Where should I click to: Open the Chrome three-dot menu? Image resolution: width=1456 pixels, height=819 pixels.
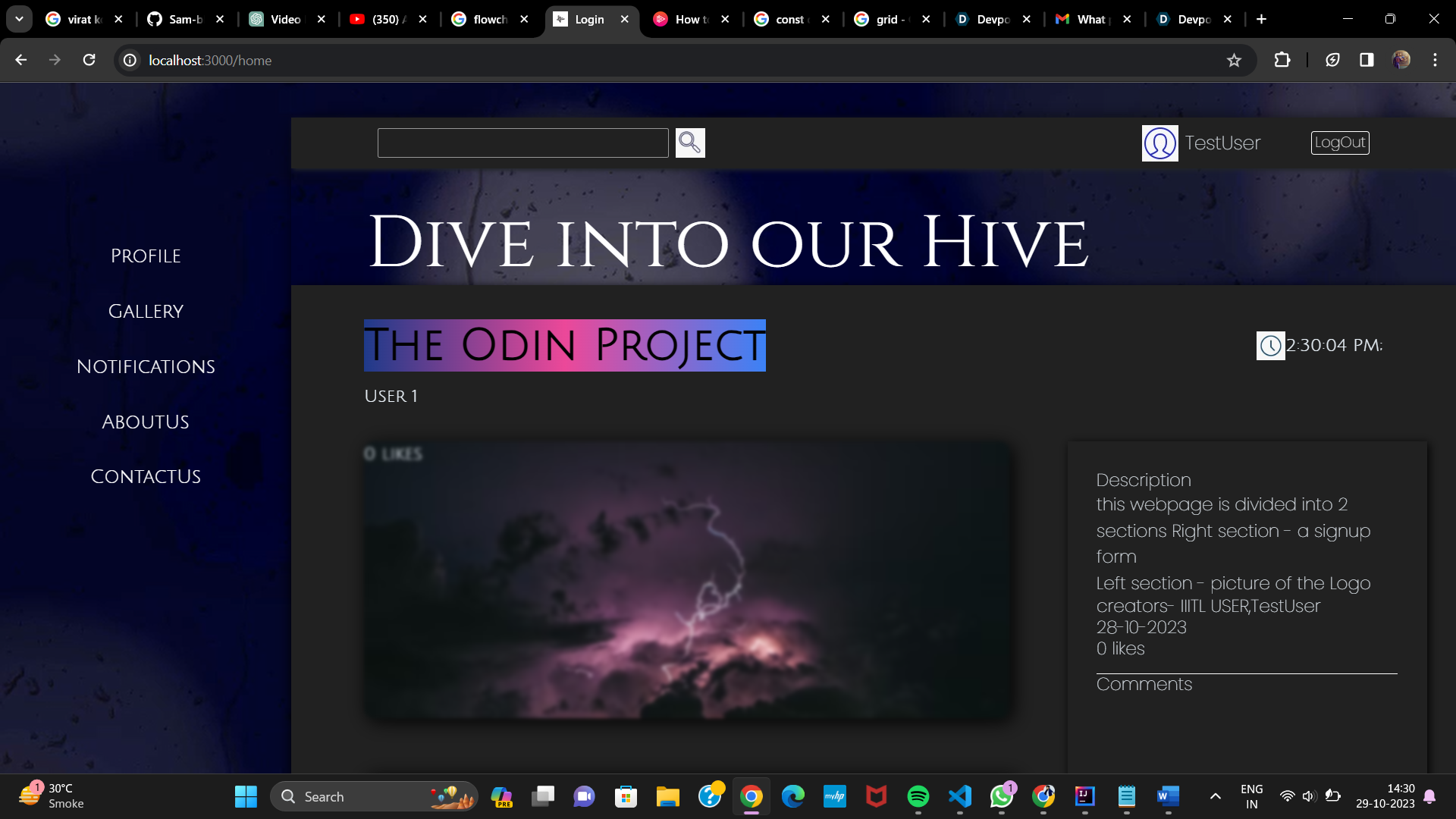pos(1435,60)
